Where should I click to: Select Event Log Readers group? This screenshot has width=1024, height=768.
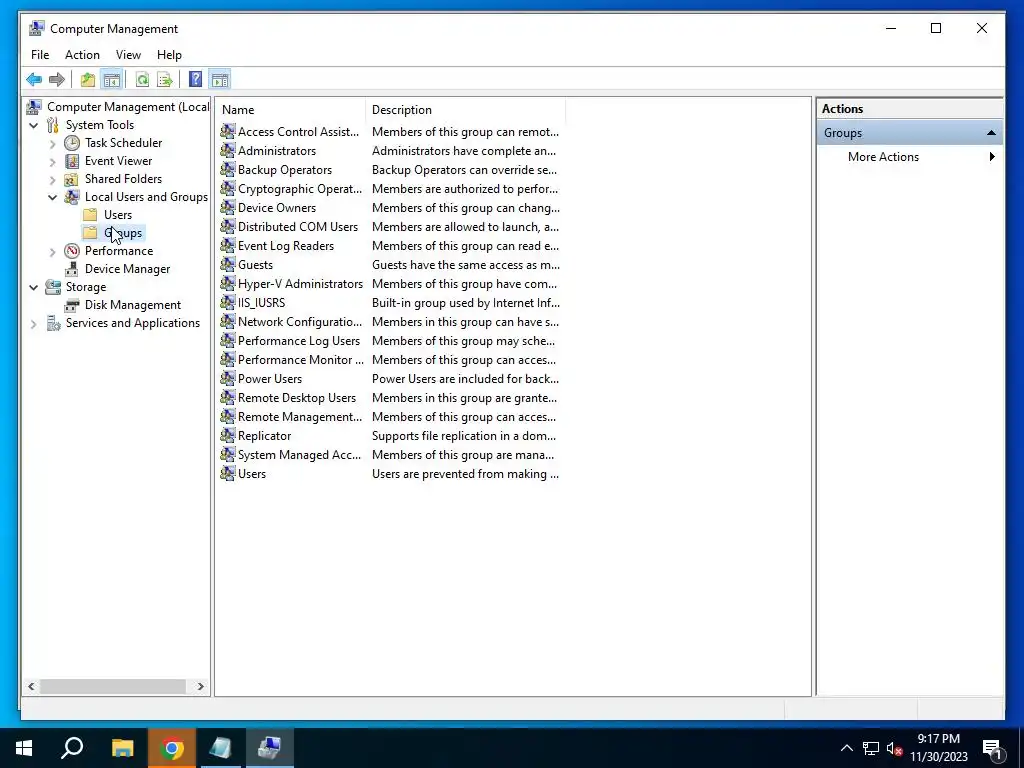pos(286,246)
